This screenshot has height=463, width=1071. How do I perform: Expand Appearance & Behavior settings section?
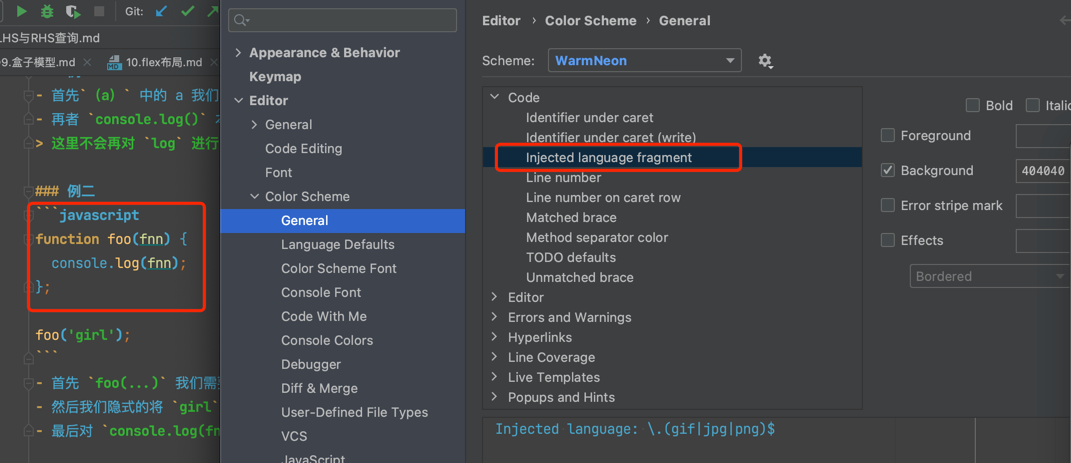click(238, 53)
